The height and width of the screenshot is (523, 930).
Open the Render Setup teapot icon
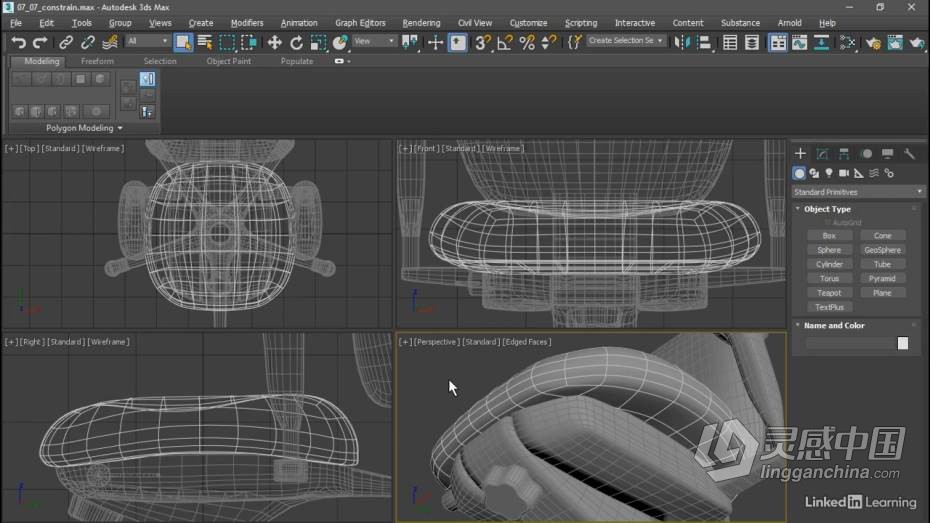(873, 42)
